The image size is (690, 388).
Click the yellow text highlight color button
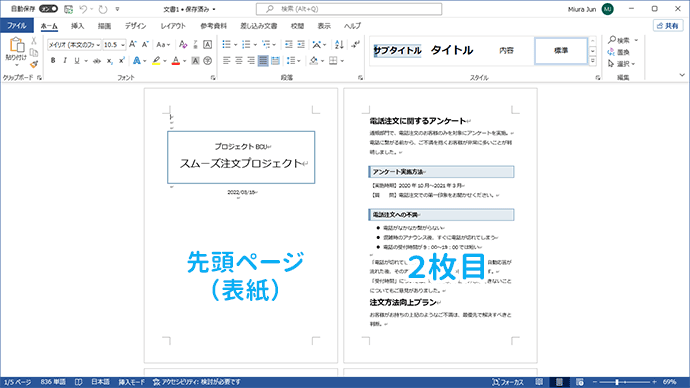pyautogui.click(x=156, y=61)
